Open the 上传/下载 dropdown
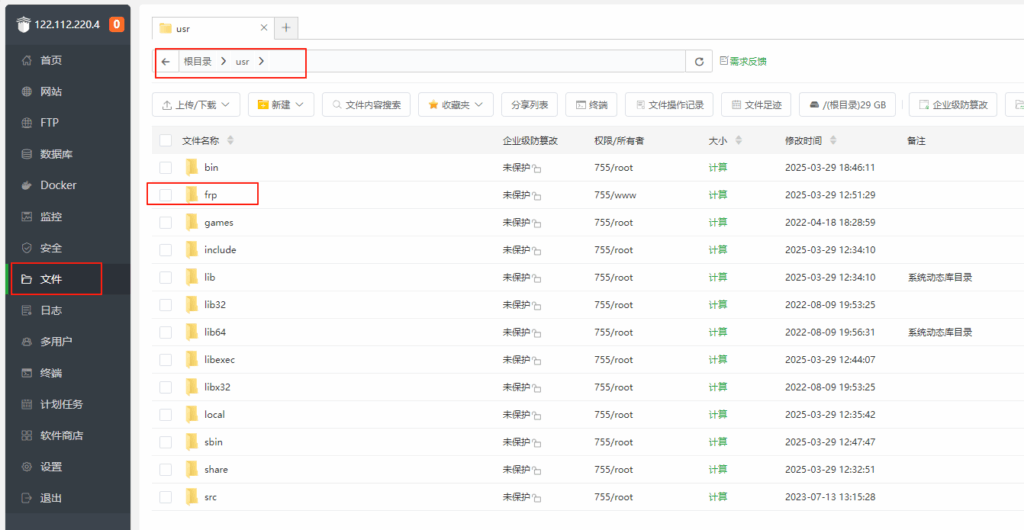Screen dimensions: 1024x530 point(196,104)
